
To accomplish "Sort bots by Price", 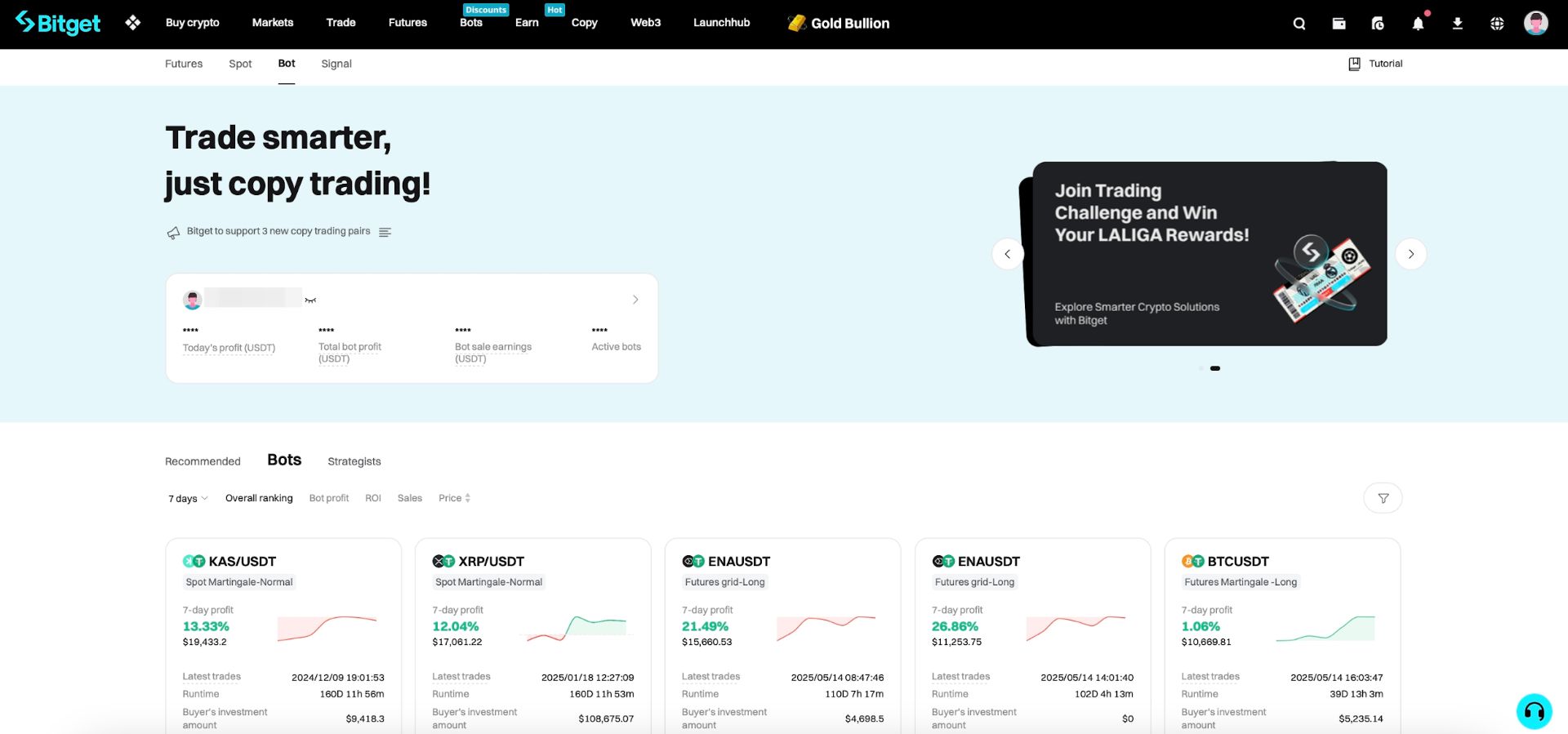I will [x=455, y=498].
